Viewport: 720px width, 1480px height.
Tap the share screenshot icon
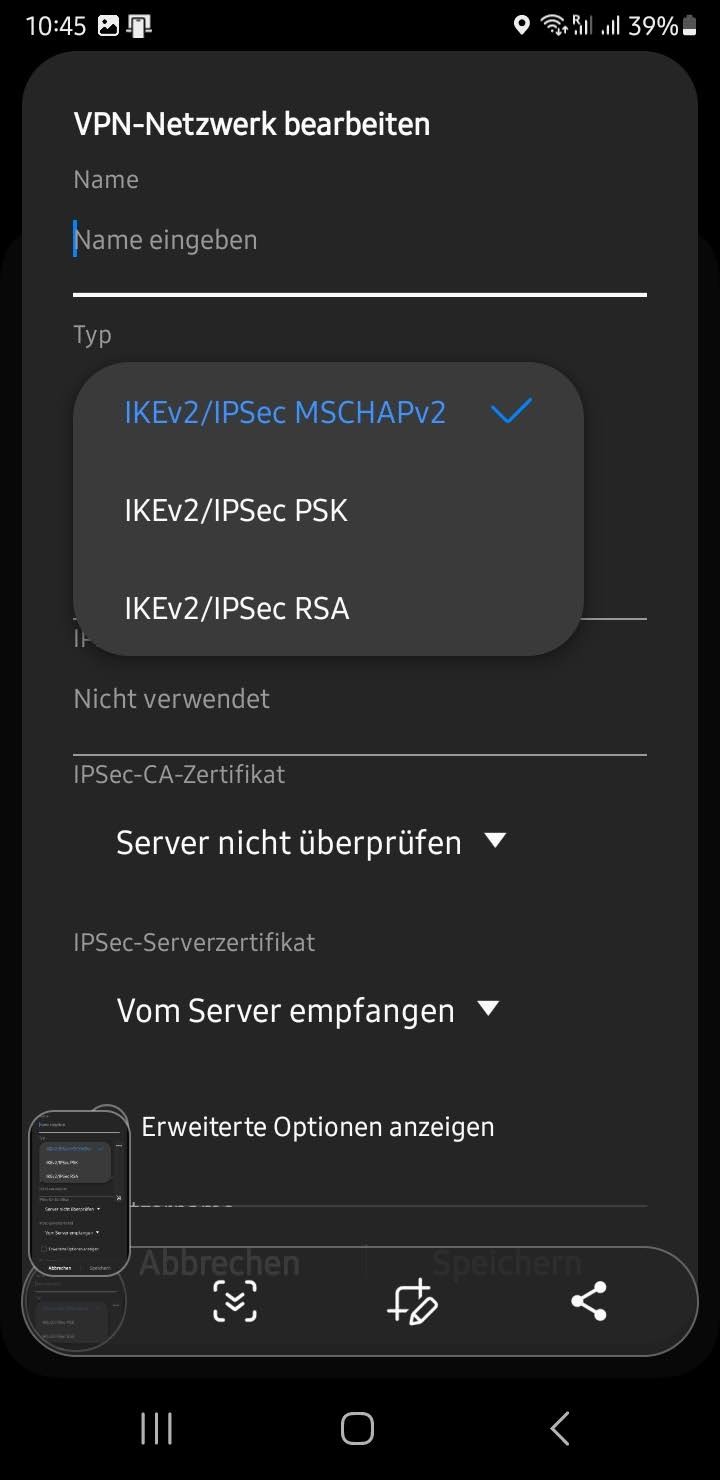point(588,1301)
